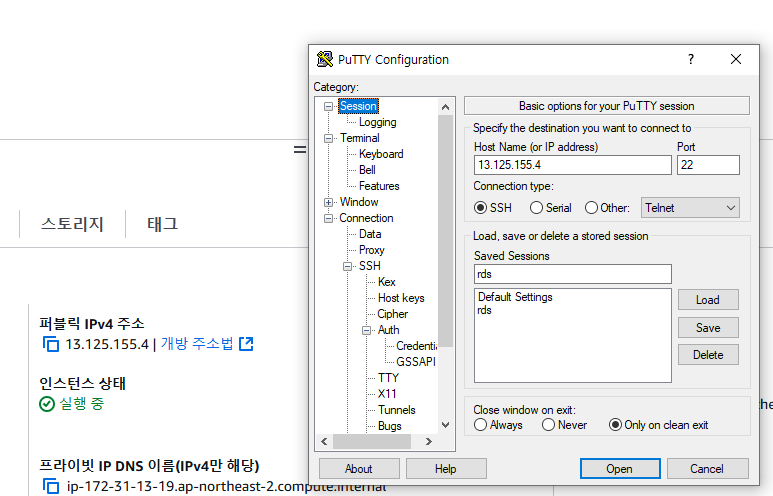Select the Serial connection type radio button
773x496 pixels.
(536, 208)
